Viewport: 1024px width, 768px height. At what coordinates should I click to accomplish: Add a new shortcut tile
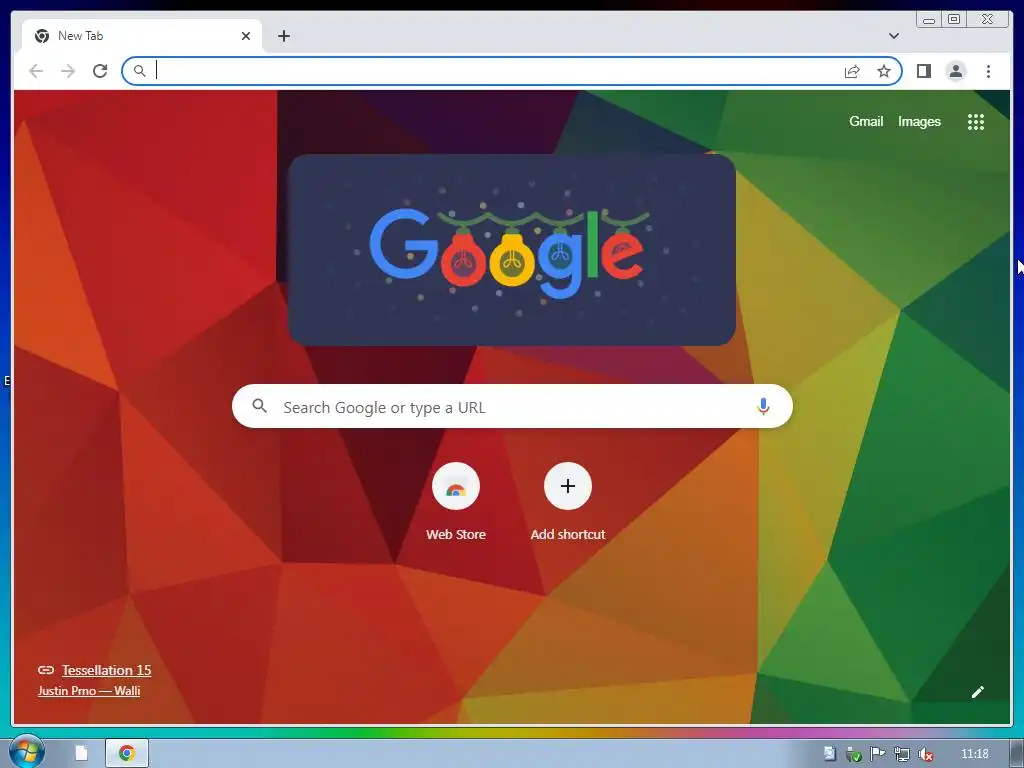point(568,502)
